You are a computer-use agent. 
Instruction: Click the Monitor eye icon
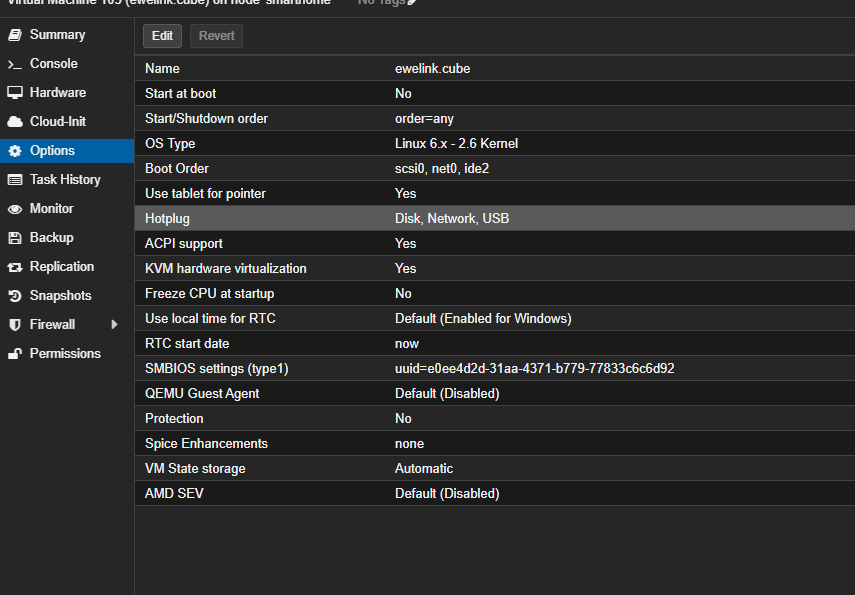click(x=14, y=209)
